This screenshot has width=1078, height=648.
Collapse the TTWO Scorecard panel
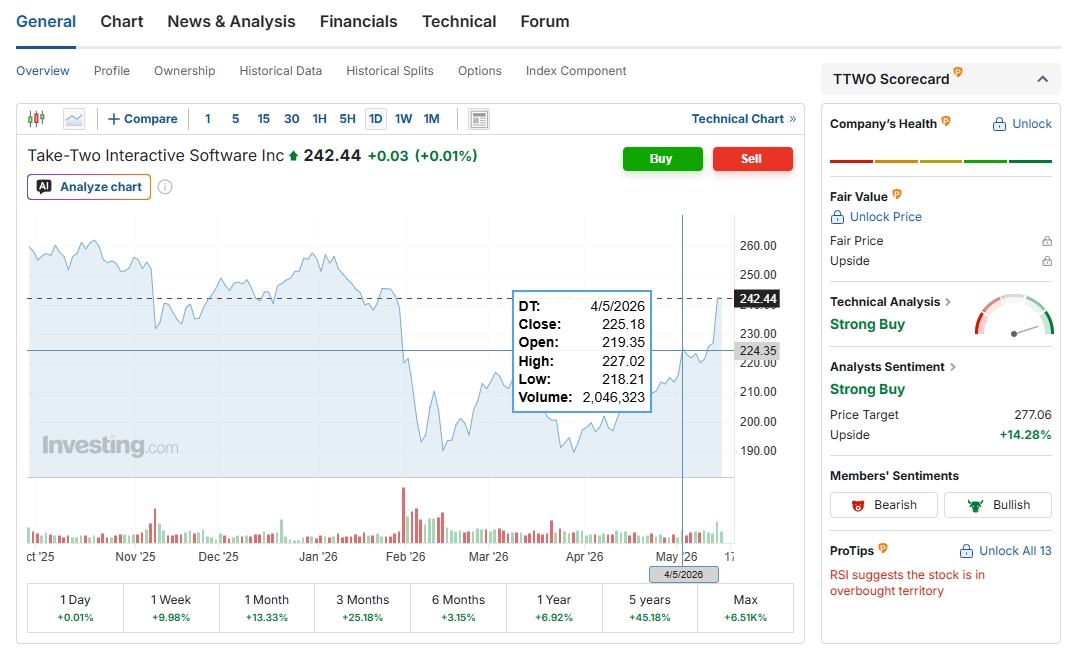(x=1042, y=79)
